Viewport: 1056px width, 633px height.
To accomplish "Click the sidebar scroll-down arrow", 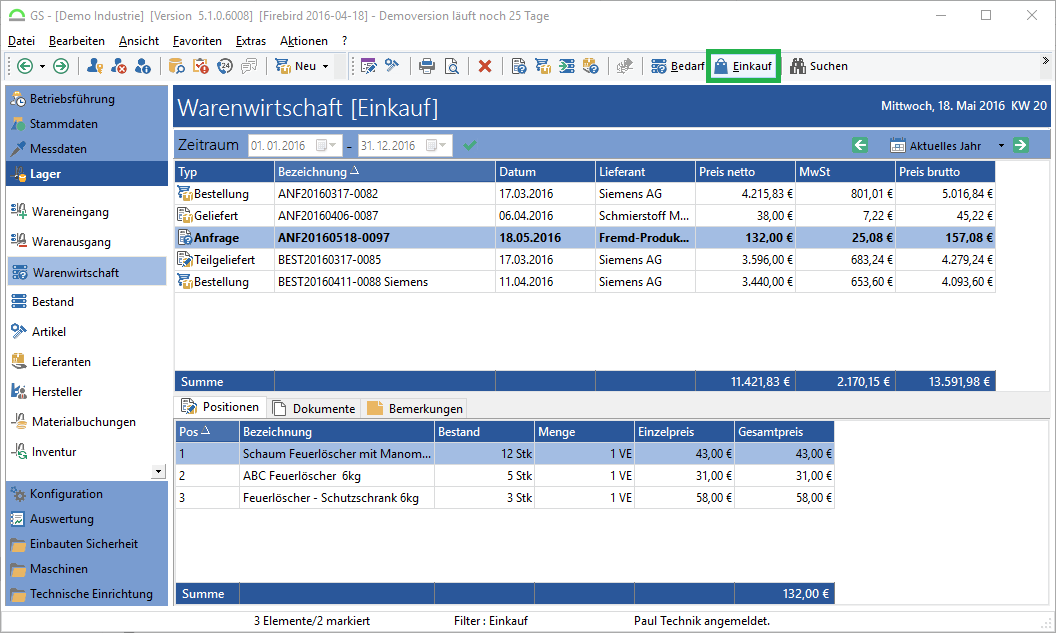I will click(158, 471).
